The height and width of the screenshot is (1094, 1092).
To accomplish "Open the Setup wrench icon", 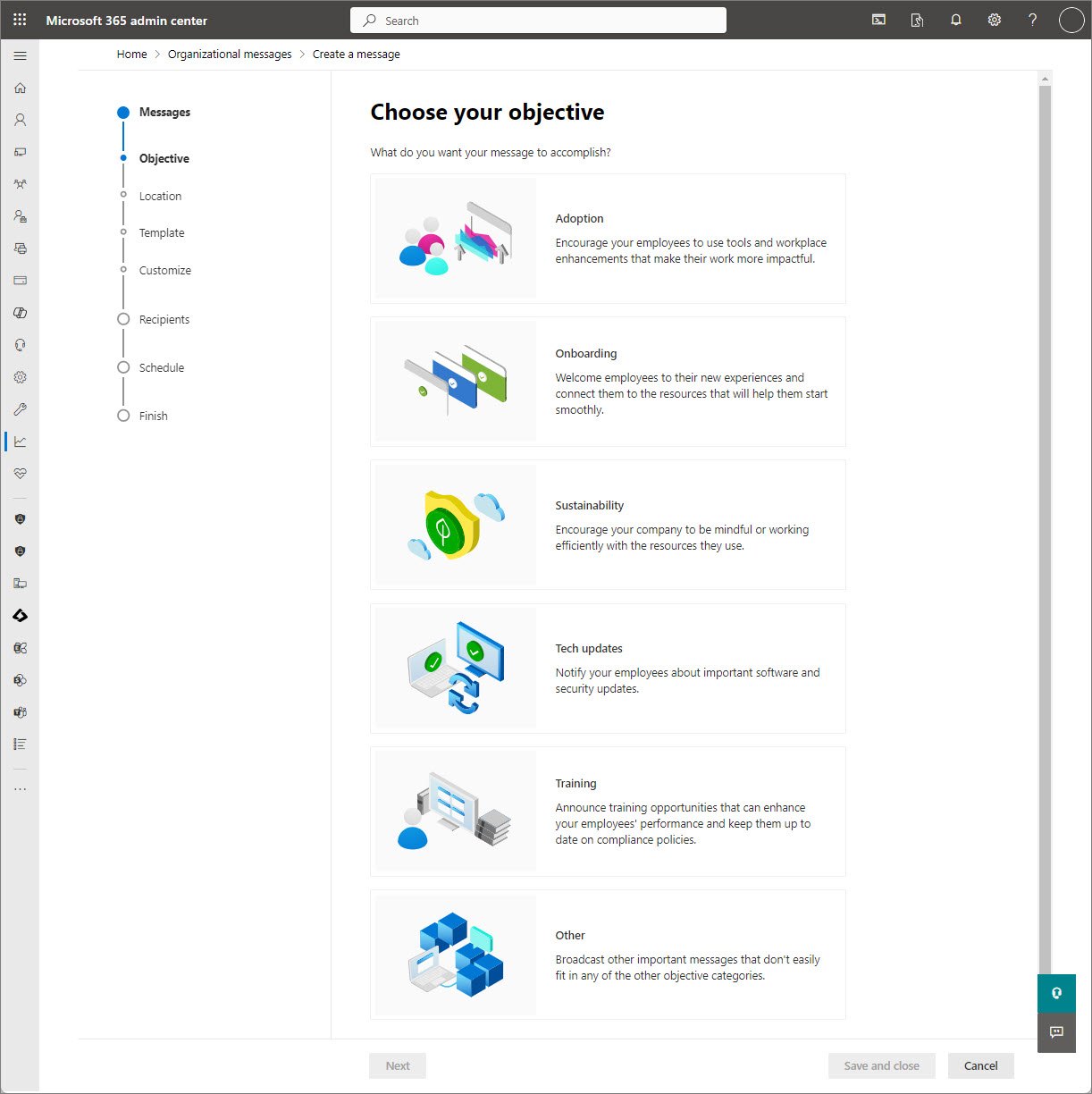I will coord(20,409).
